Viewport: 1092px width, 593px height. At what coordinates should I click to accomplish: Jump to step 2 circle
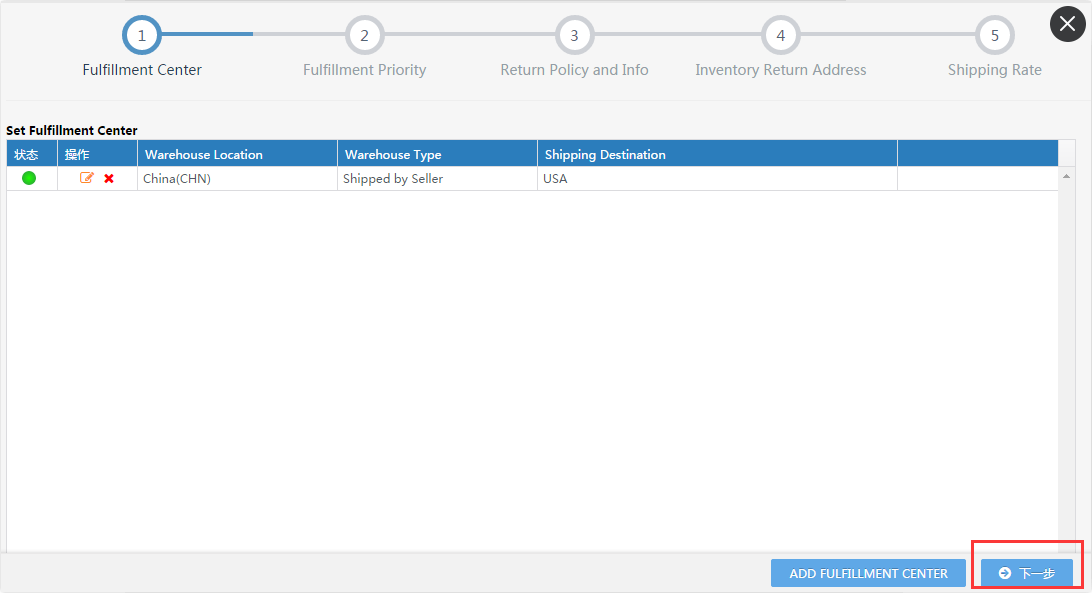364,35
